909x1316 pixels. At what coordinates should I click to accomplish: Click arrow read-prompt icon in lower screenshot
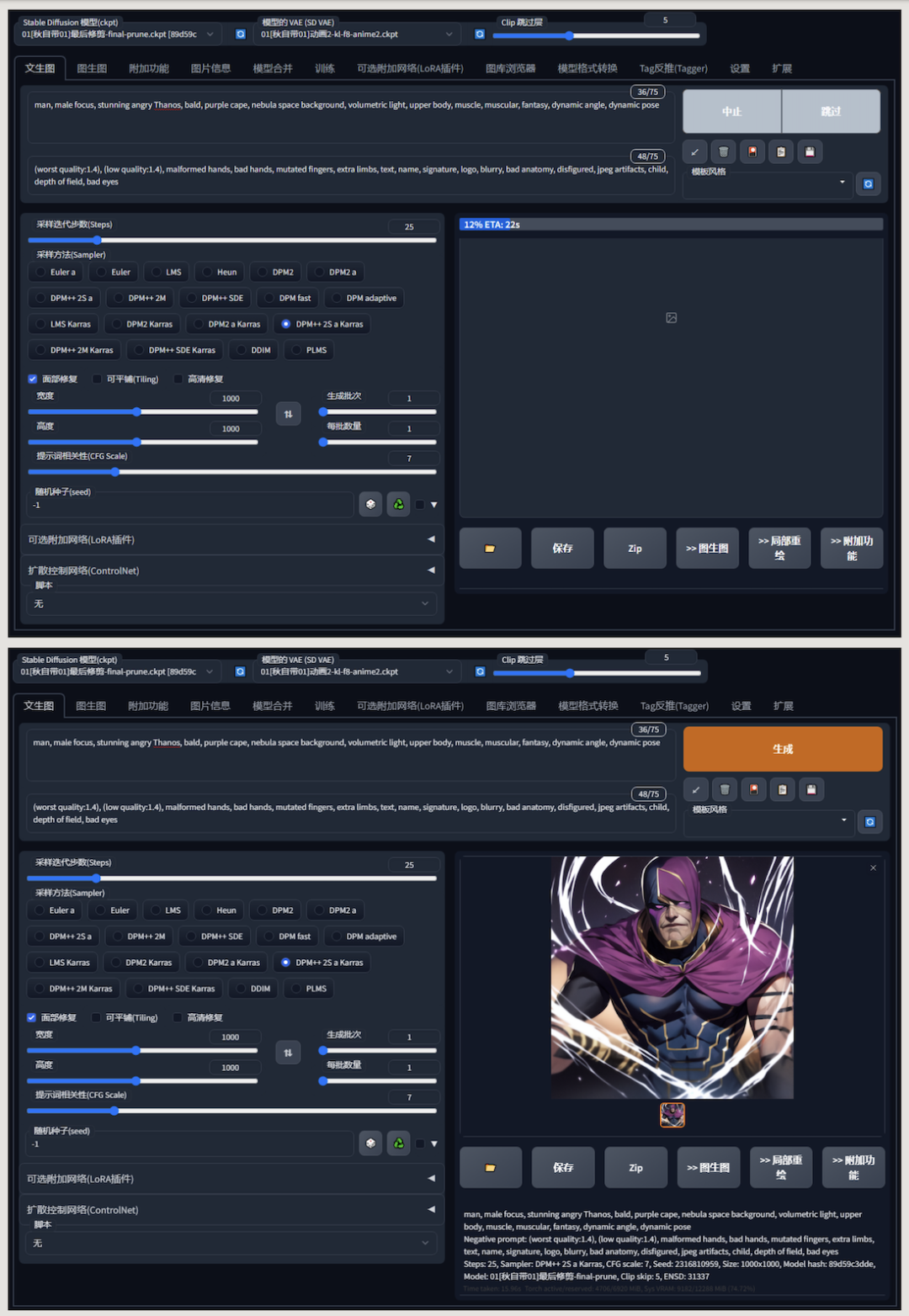(696, 789)
